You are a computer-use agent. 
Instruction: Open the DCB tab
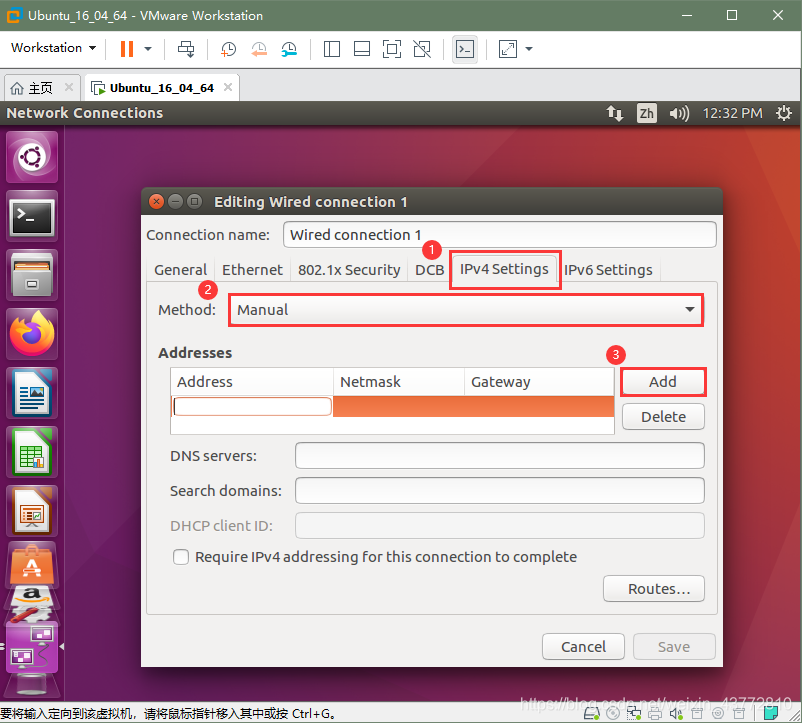click(x=430, y=269)
